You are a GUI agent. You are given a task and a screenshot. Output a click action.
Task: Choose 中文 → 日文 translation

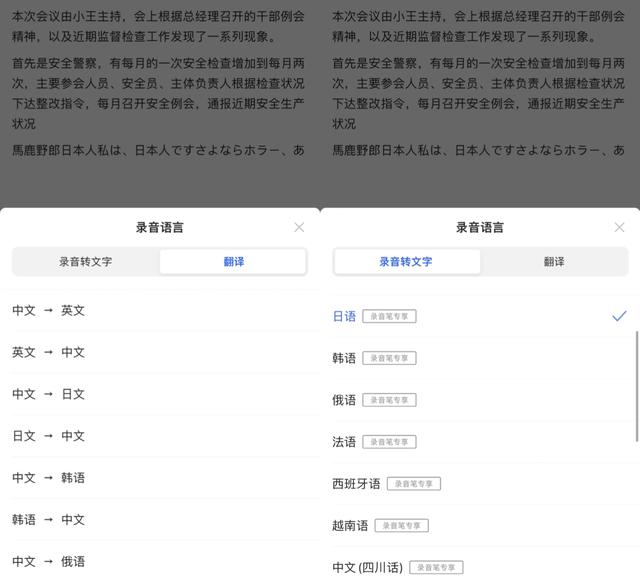pos(160,394)
